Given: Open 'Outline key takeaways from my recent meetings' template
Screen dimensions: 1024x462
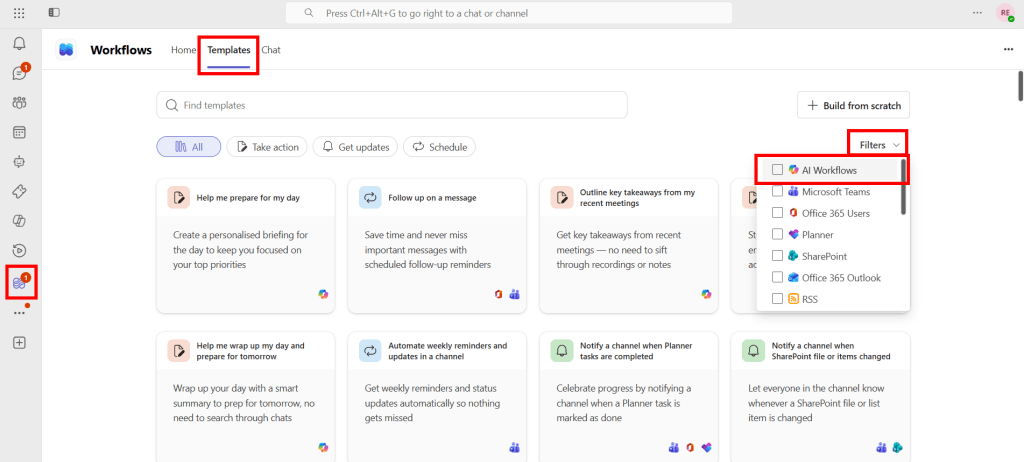Looking at the screenshot, I should pyautogui.click(x=629, y=246).
